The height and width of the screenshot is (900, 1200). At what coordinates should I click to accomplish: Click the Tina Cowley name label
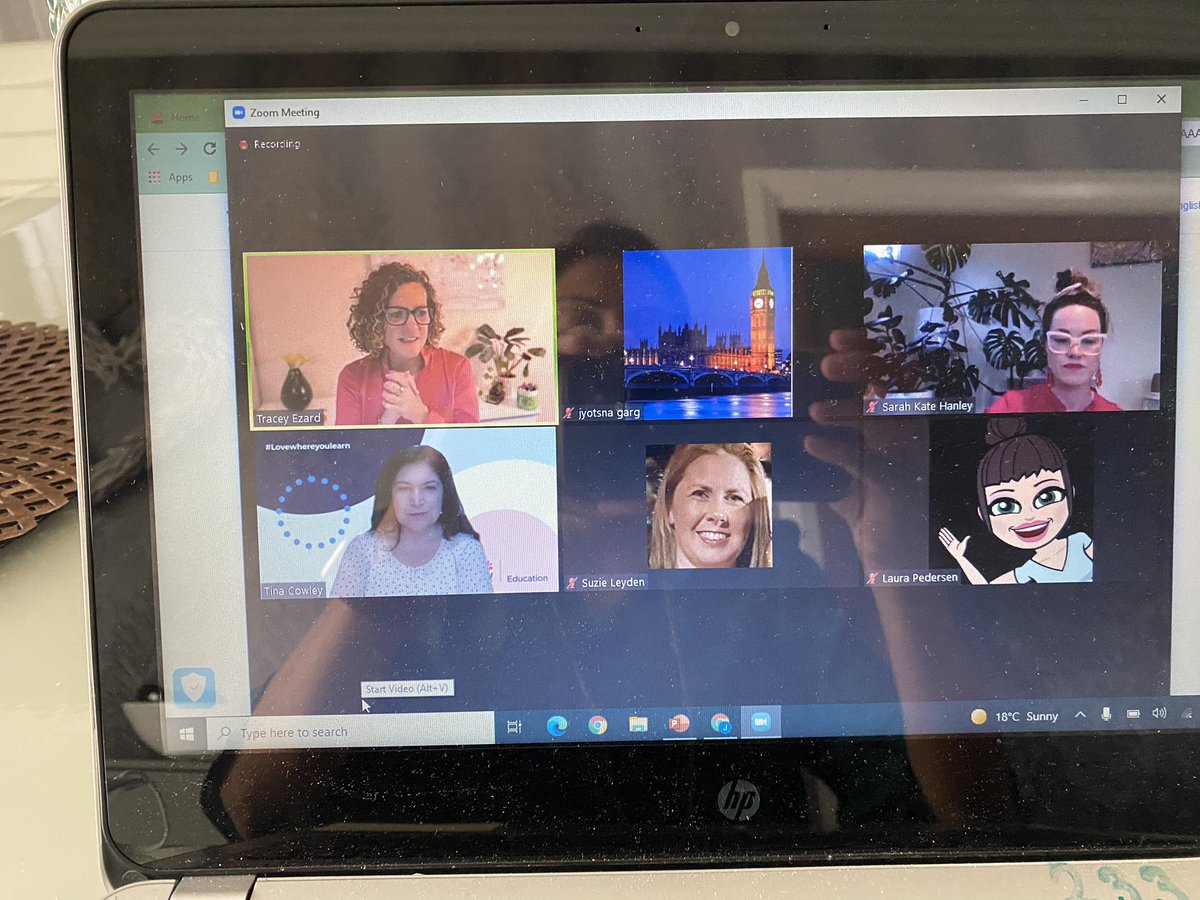pos(293,591)
